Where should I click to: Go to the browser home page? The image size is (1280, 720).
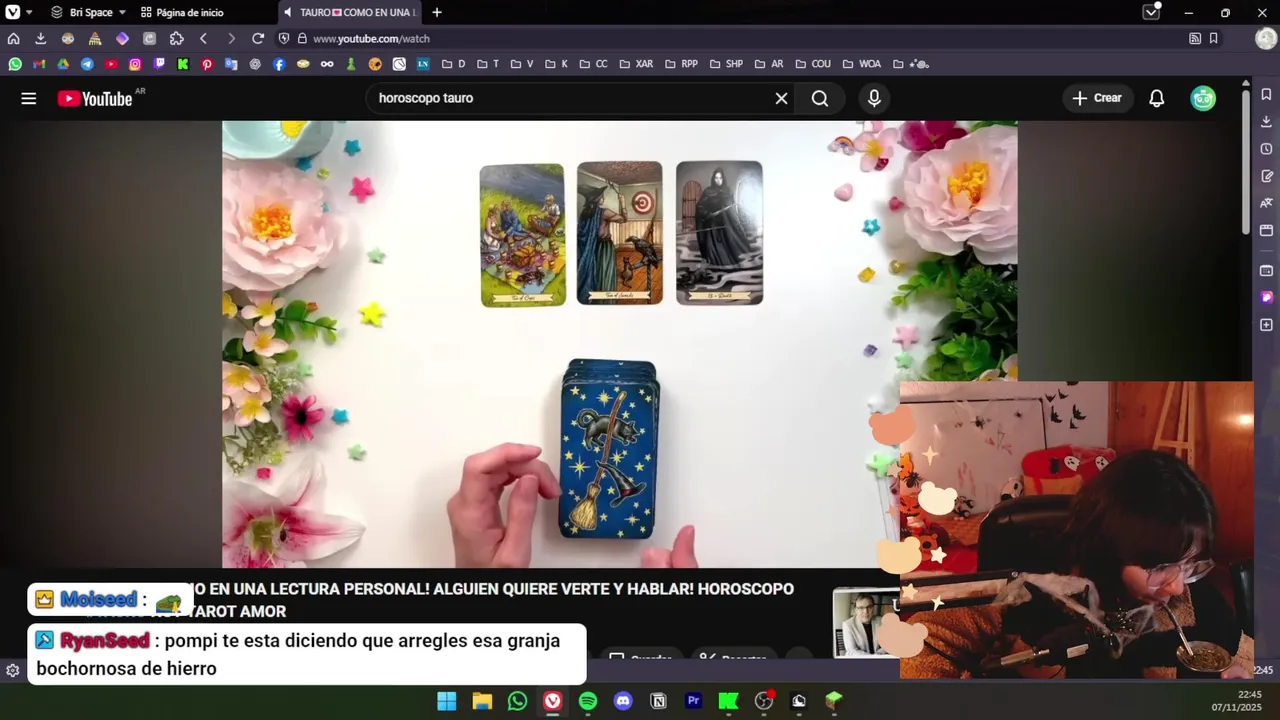[13, 38]
